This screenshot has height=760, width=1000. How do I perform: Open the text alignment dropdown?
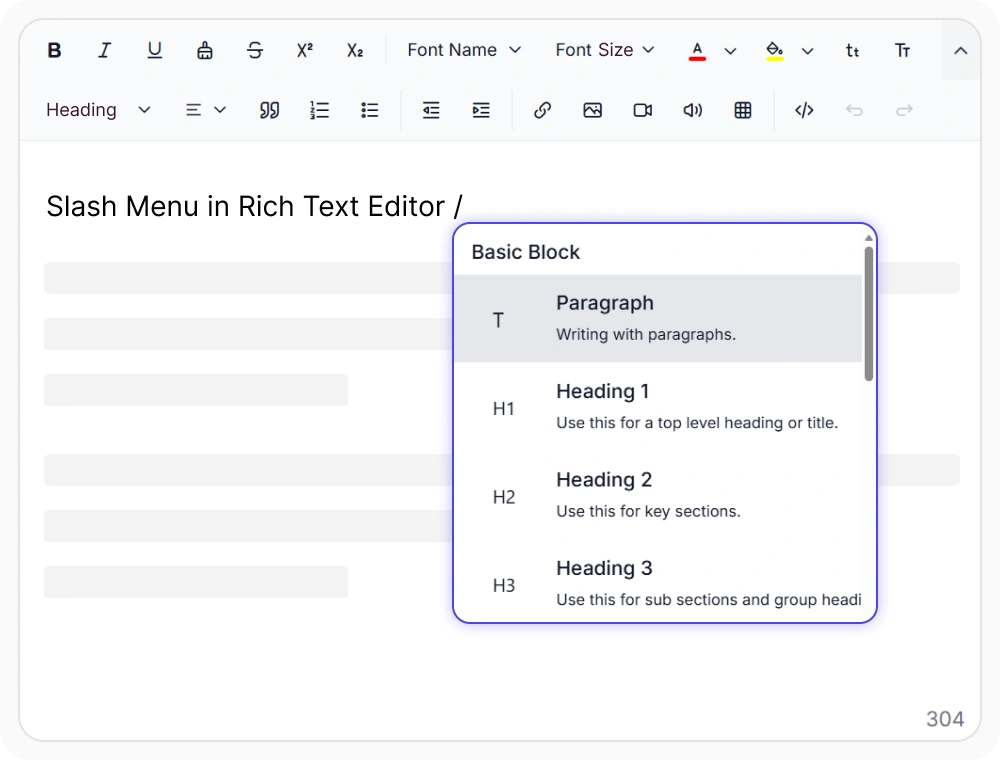pos(206,110)
